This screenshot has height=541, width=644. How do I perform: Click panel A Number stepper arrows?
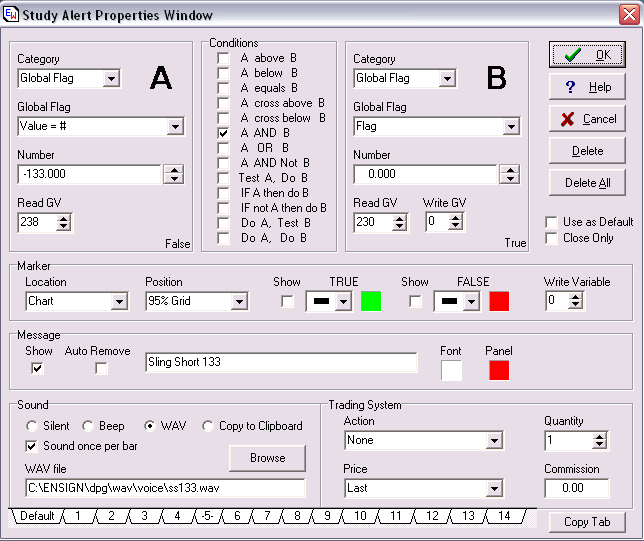tap(174, 175)
